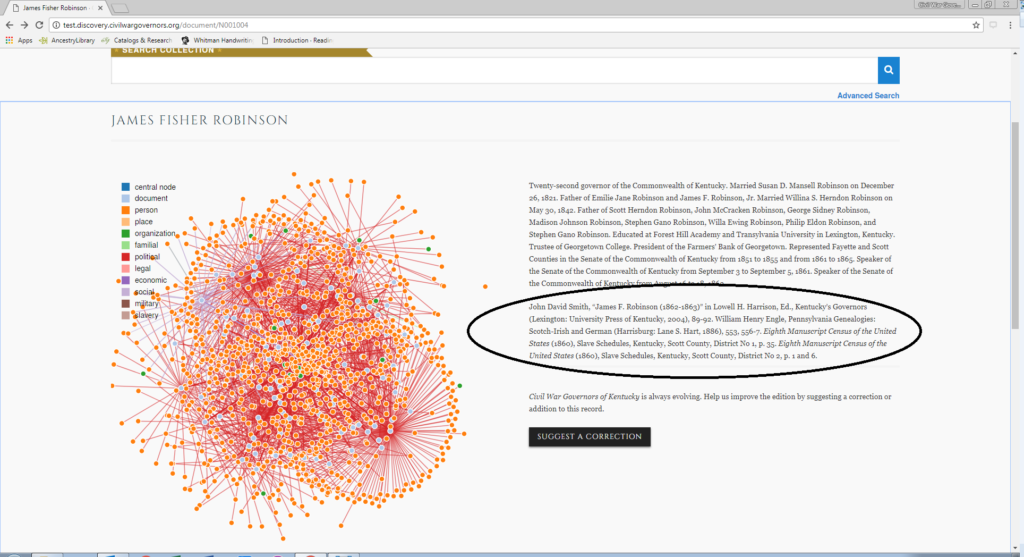The image size is (1024, 557).
Task: Click the person orange legend swatch
Action: [x=125, y=210]
